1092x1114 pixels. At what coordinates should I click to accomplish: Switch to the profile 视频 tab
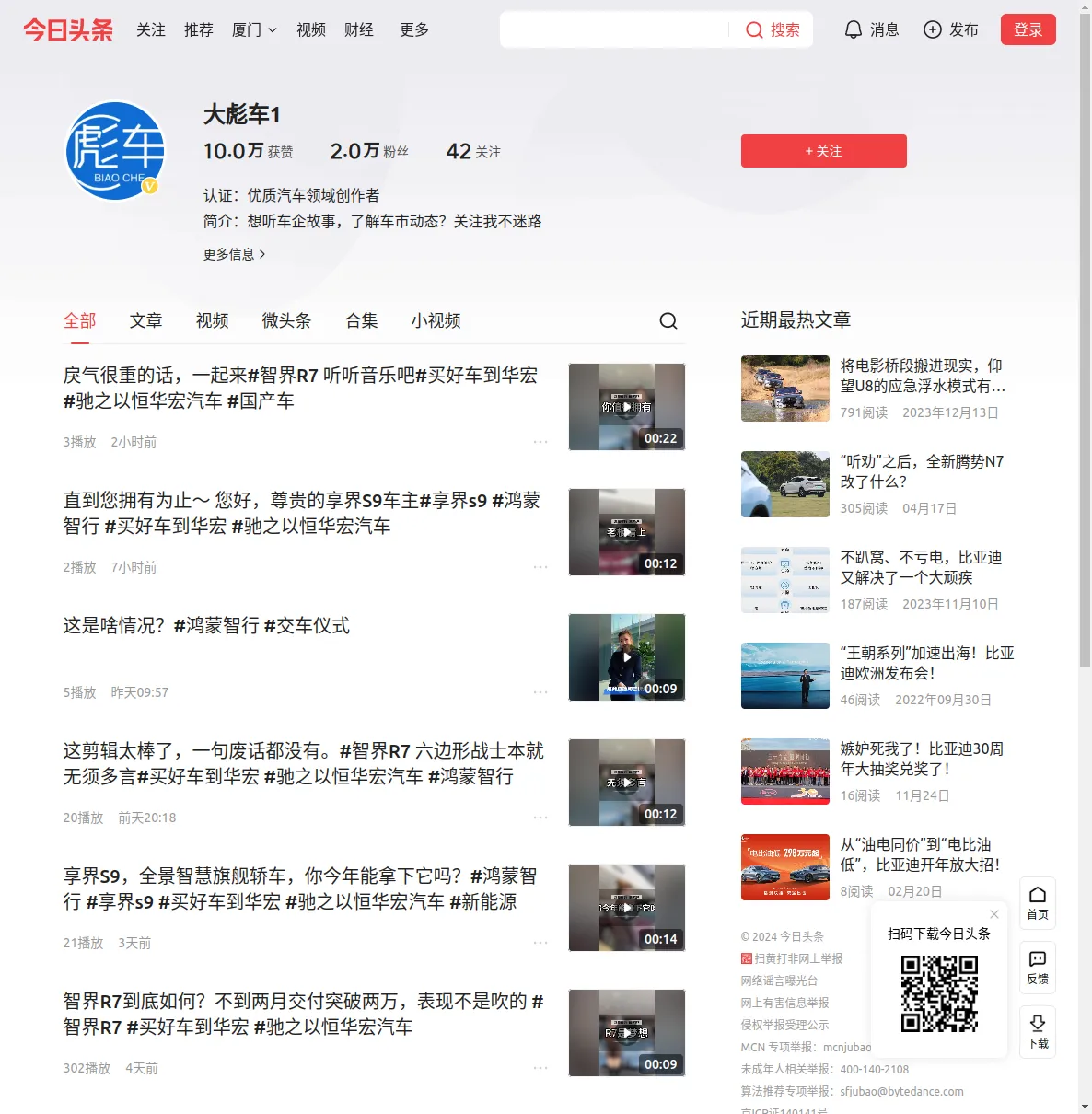[x=213, y=320]
